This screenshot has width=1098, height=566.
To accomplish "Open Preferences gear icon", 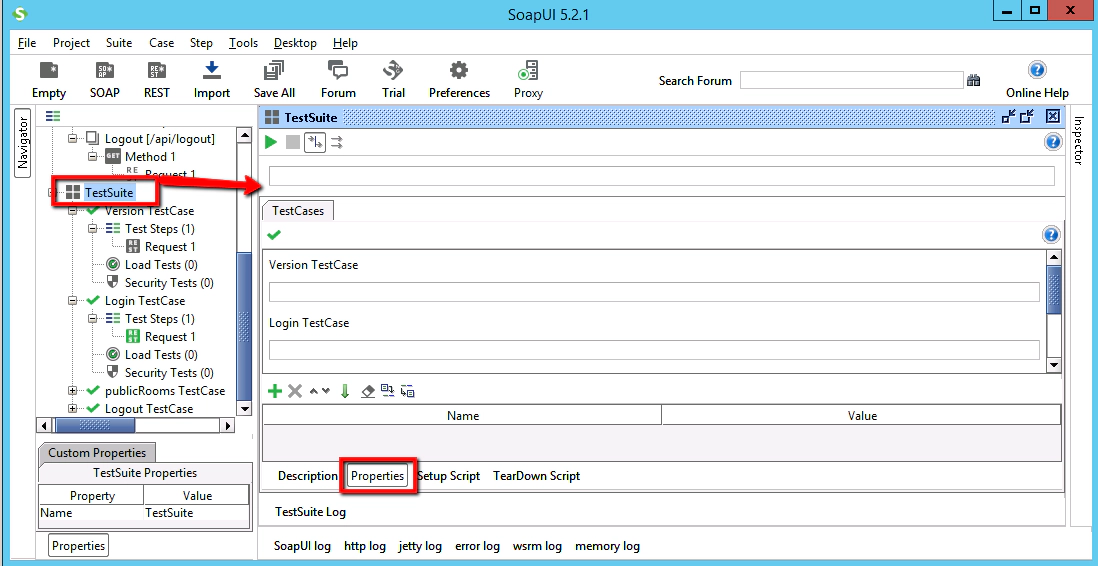I will coord(459,80).
